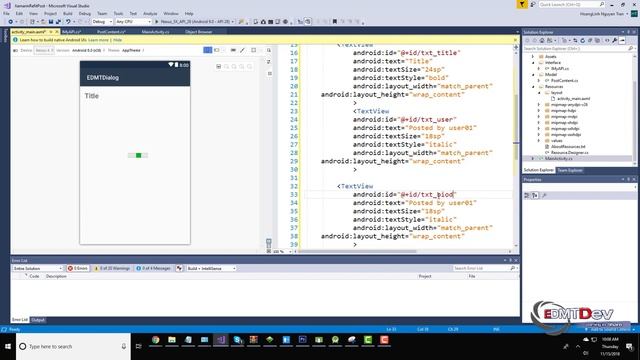Switch to the Team Explorer tab
This screenshot has width=640, height=360.
(x=570, y=170)
